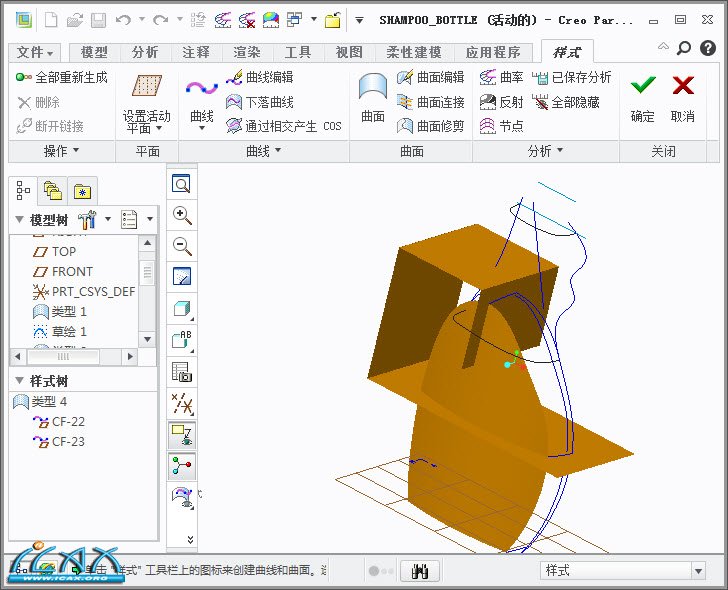Click the 曲面 surface tool icon
728x590 pixels.
(x=373, y=86)
